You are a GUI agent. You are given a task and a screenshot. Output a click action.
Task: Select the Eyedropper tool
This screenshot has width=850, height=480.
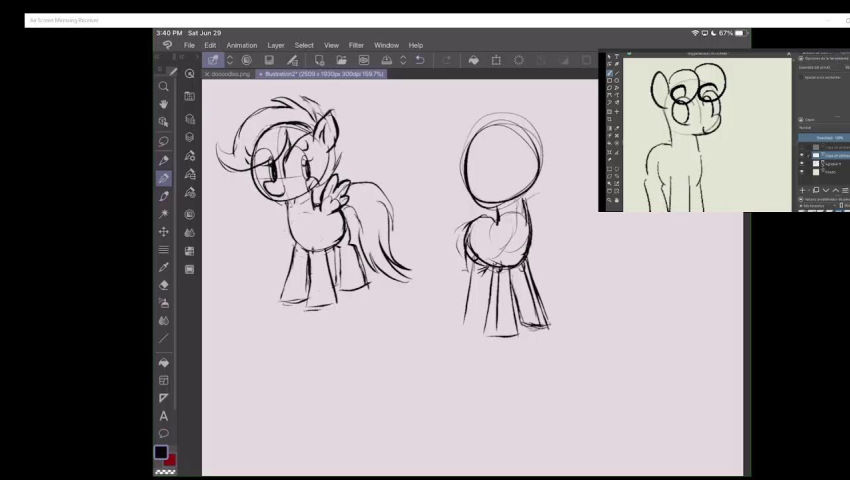pyautogui.click(x=164, y=267)
